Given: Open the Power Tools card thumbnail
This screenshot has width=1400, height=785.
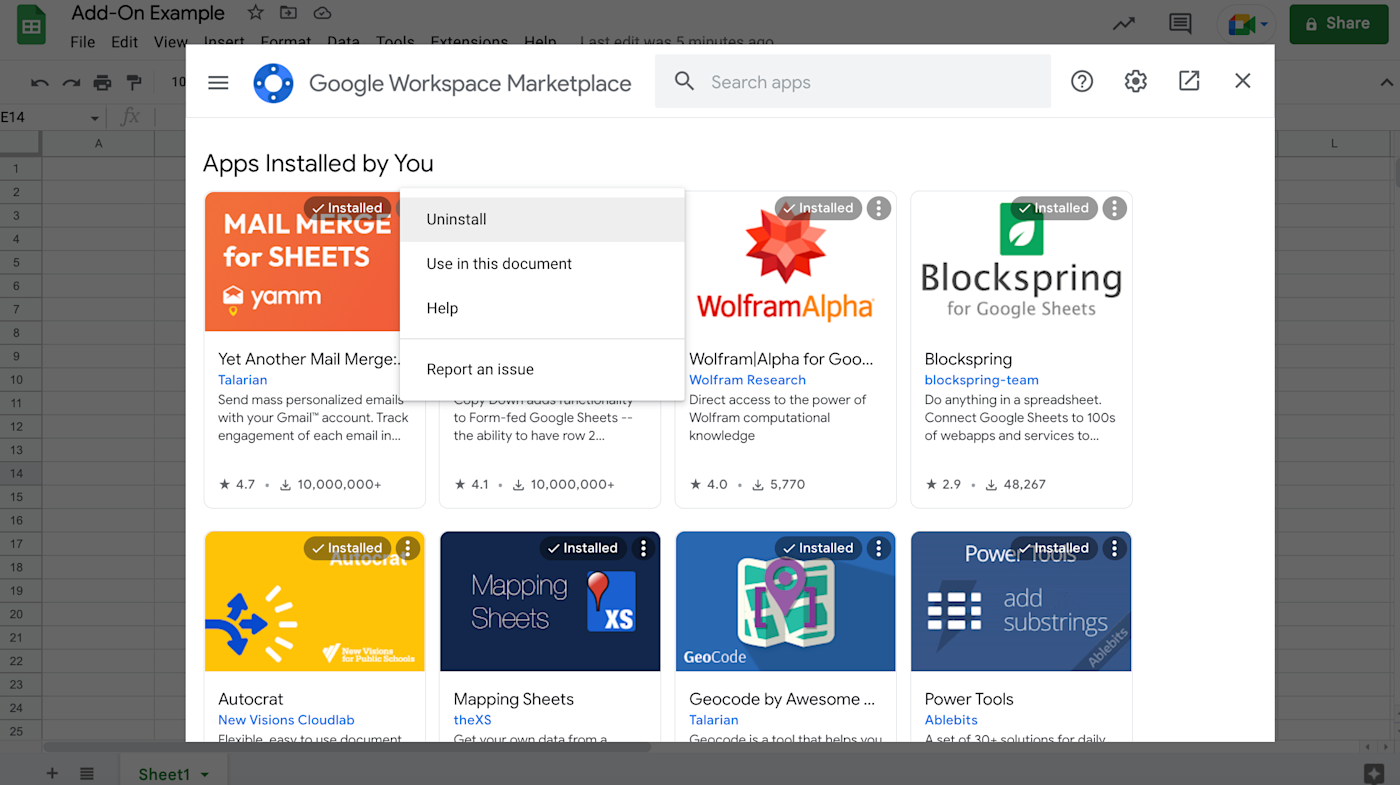Looking at the screenshot, I should pyautogui.click(x=1021, y=601).
